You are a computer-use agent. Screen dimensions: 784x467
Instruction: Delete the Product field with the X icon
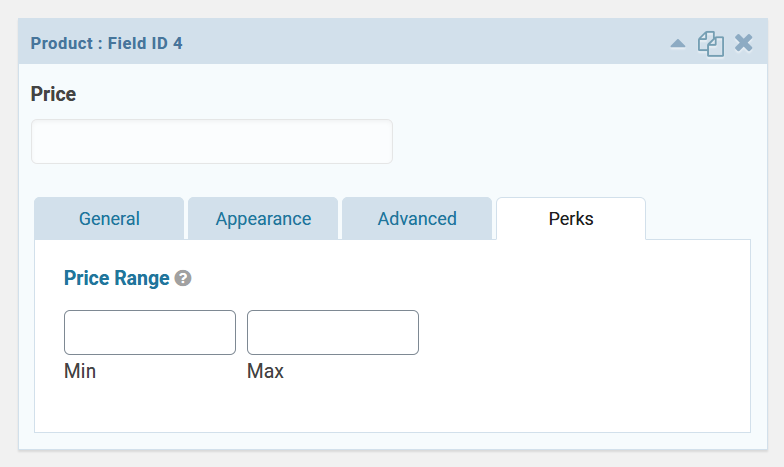click(x=744, y=43)
